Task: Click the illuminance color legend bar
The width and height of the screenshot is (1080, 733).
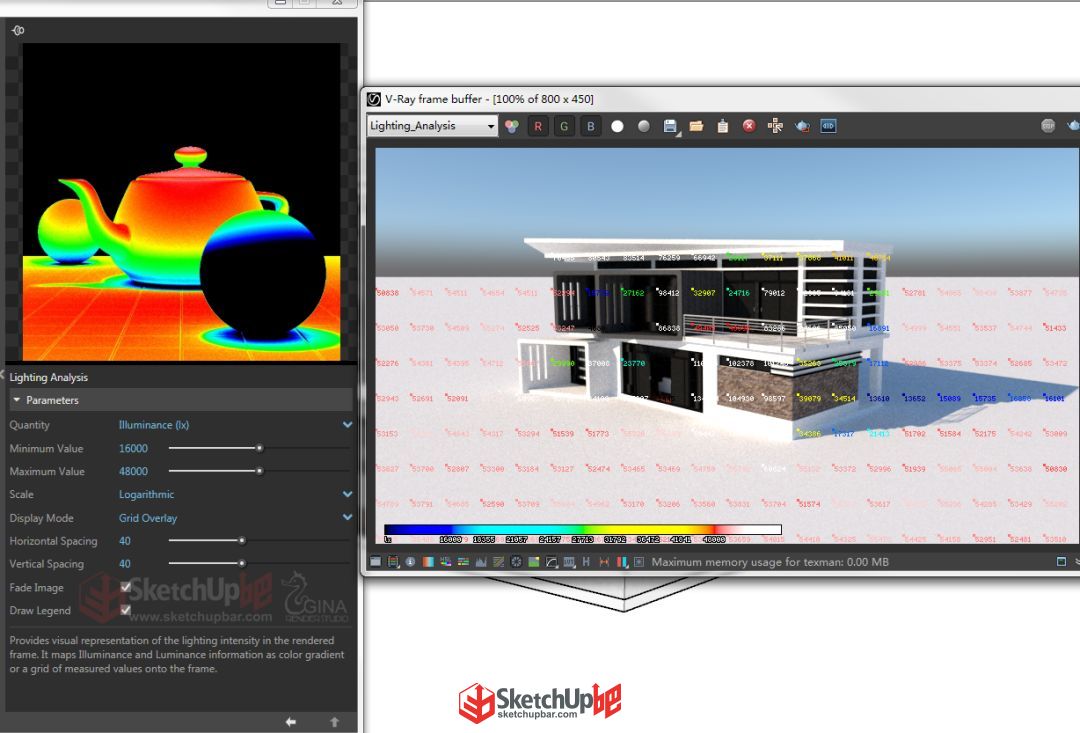Action: (583, 530)
